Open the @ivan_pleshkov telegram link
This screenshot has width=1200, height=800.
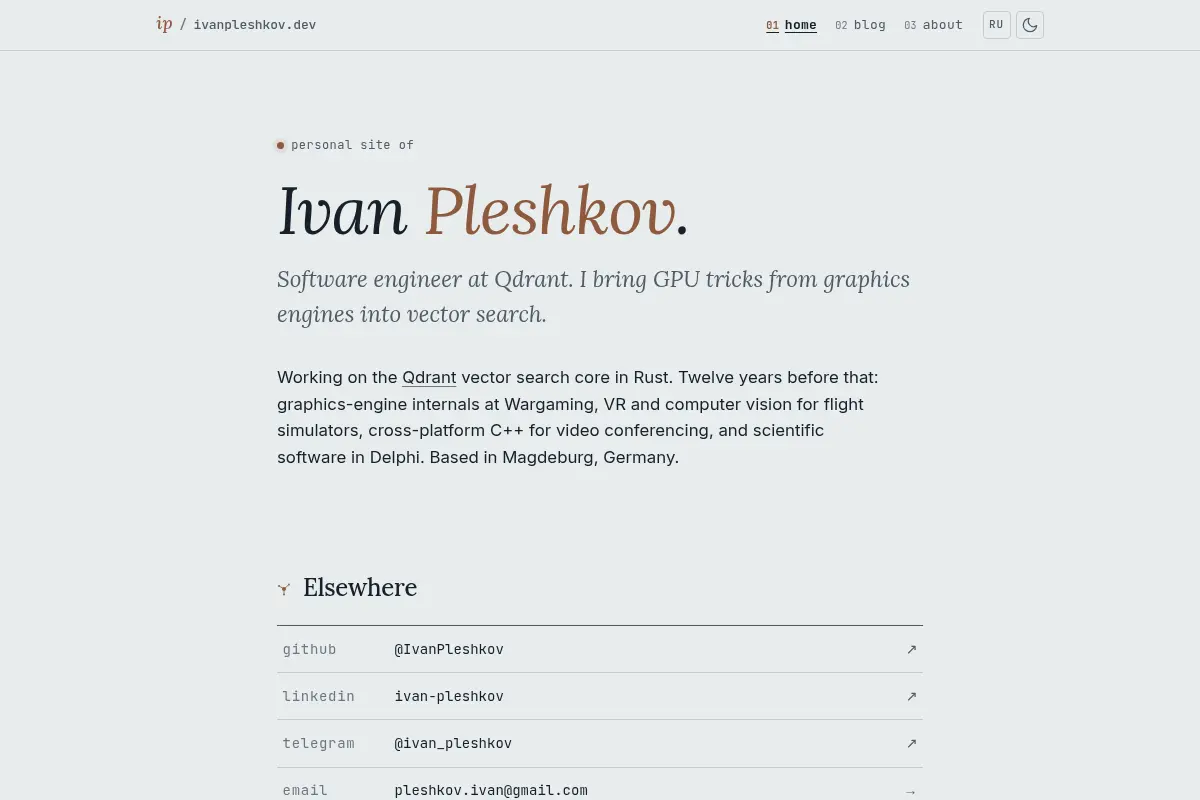point(453,743)
